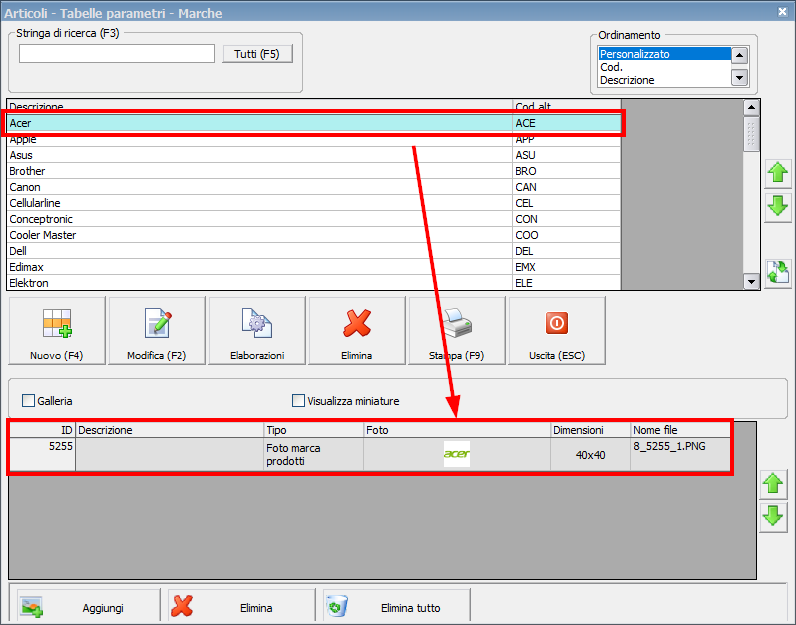Click Uscita (ESC) power button

click(x=557, y=331)
